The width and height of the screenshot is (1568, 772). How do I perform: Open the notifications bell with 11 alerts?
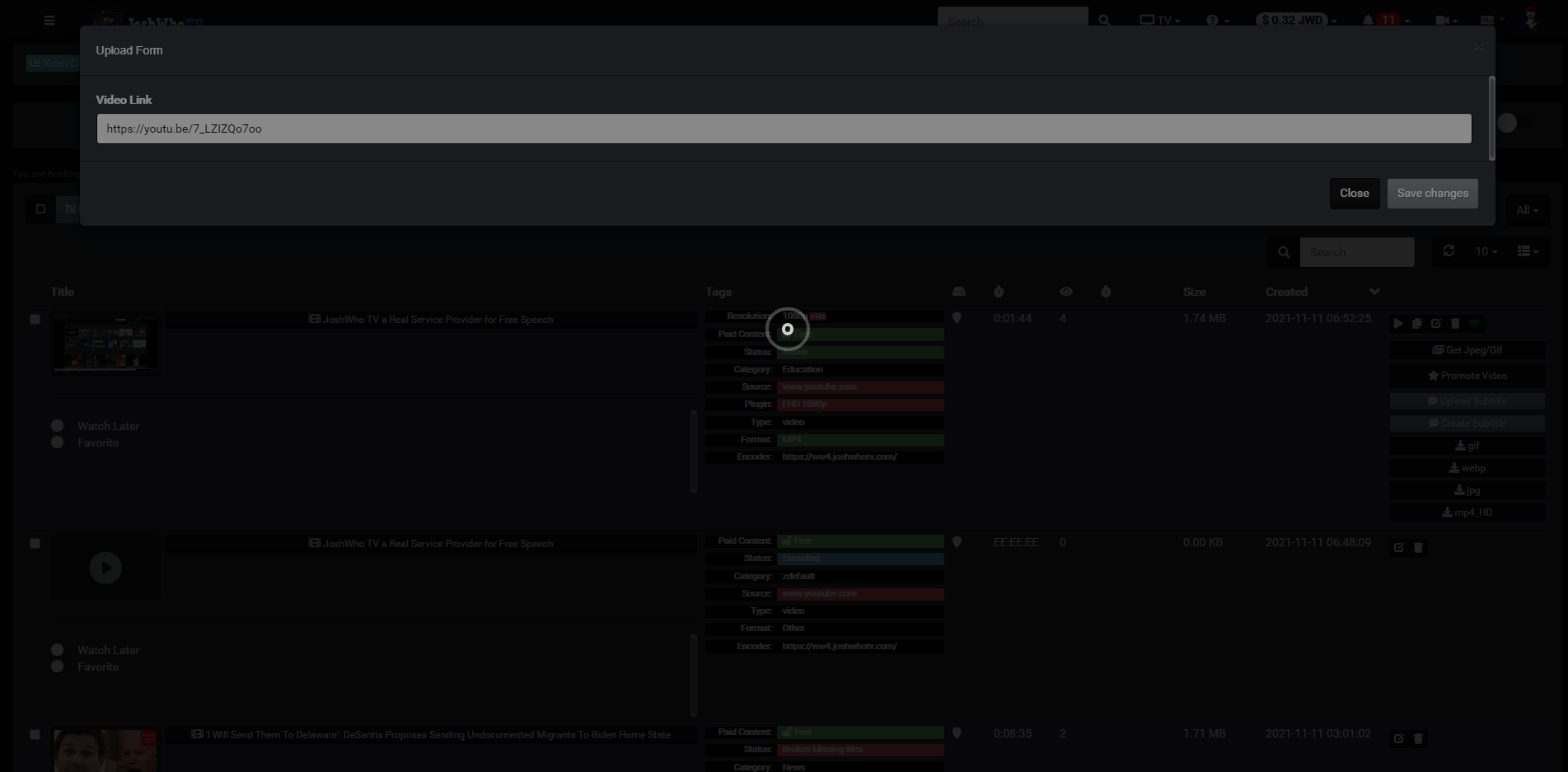1386,20
